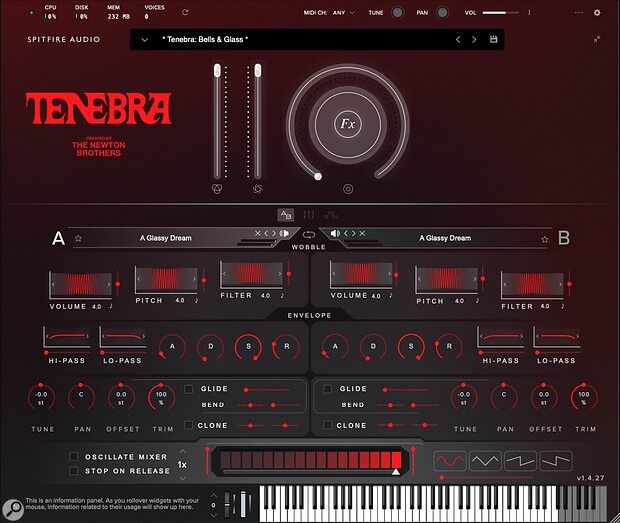Go to the next preset arrow
This screenshot has height=523, width=620.
(474, 39)
